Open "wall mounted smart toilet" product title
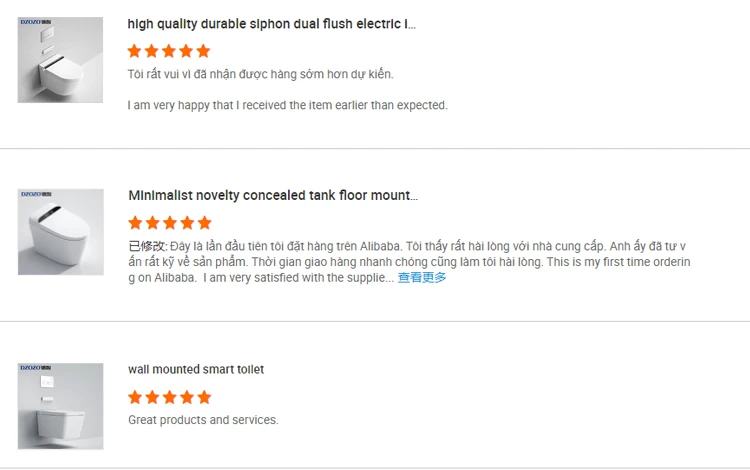 (x=196, y=370)
